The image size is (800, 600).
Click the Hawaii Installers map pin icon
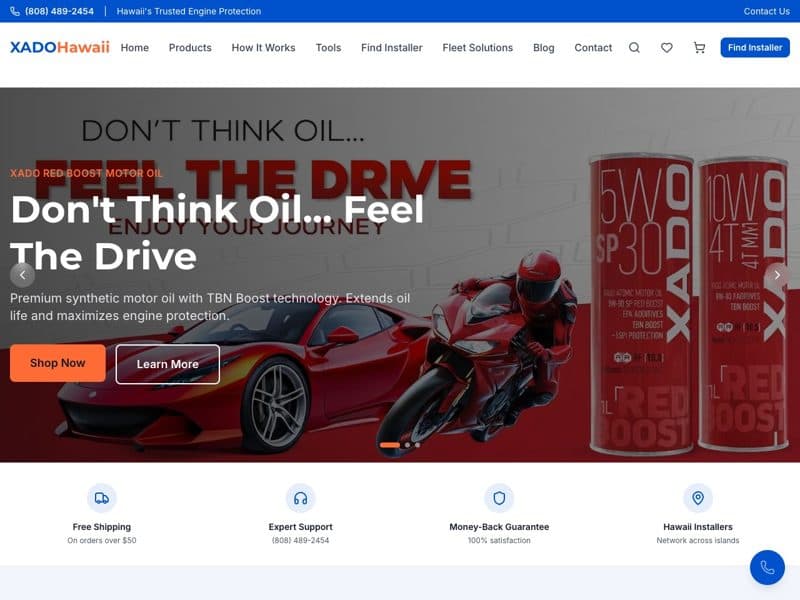[x=698, y=498]
